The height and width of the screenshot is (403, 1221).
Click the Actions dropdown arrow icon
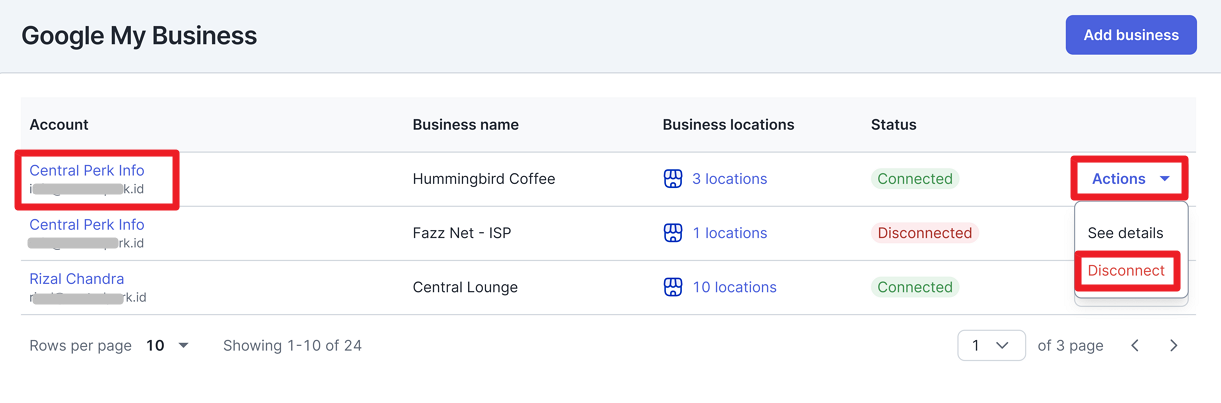click(x=1165, y=179)
